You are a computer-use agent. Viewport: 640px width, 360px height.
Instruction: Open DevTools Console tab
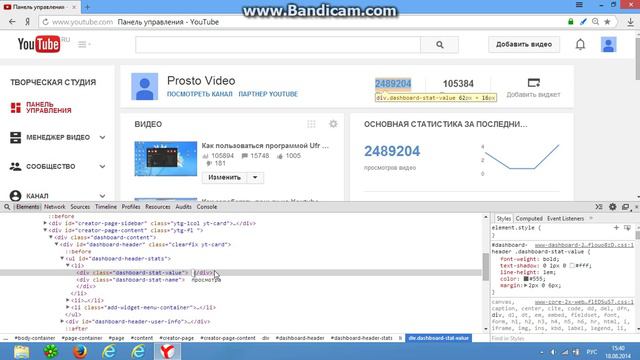(207, 207)
